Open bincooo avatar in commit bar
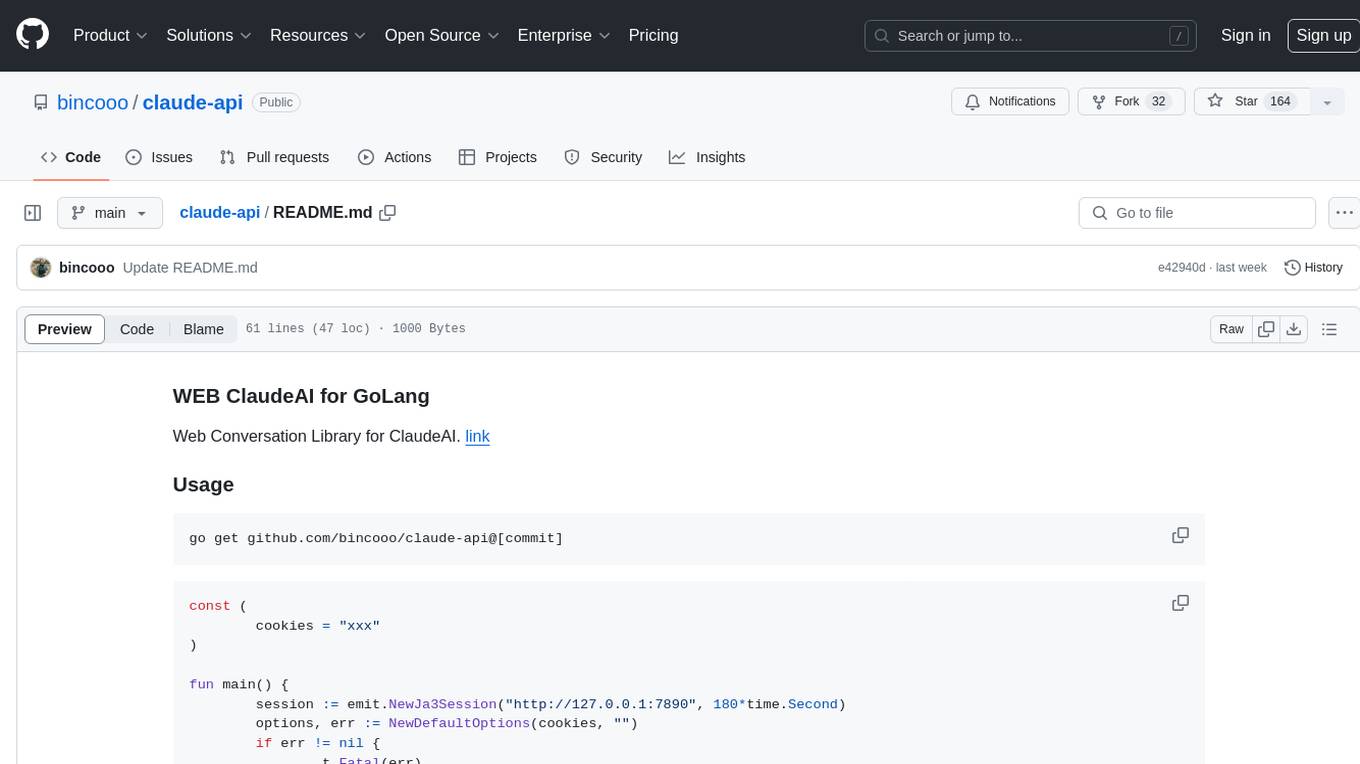 point(41,268)
